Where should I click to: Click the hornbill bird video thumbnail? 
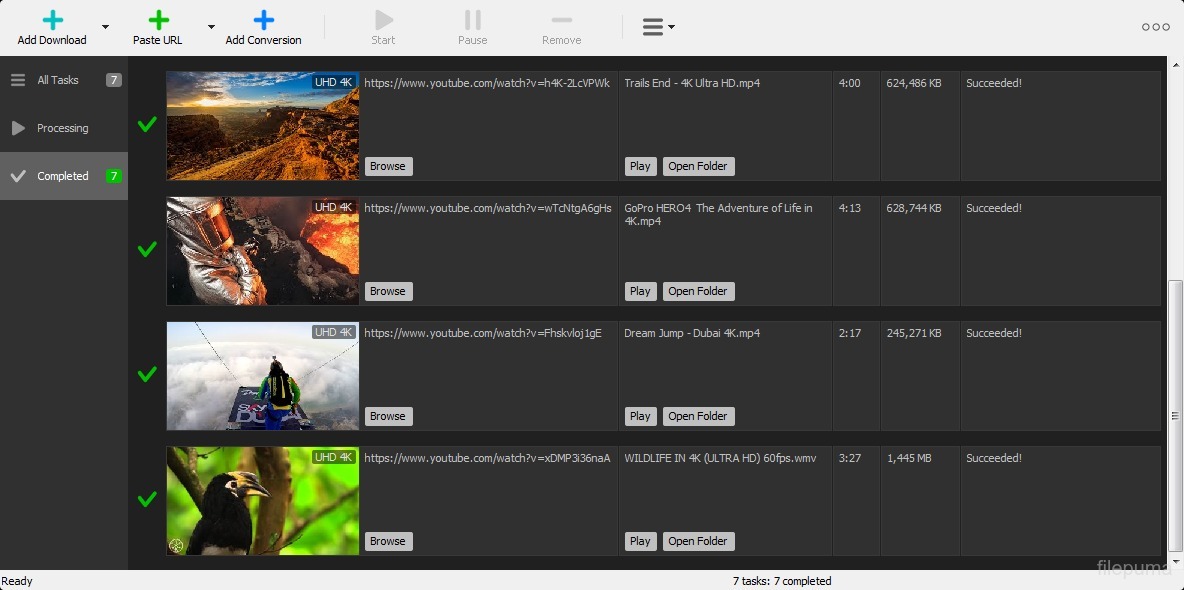pyautogui.click(x=262, y=500)
